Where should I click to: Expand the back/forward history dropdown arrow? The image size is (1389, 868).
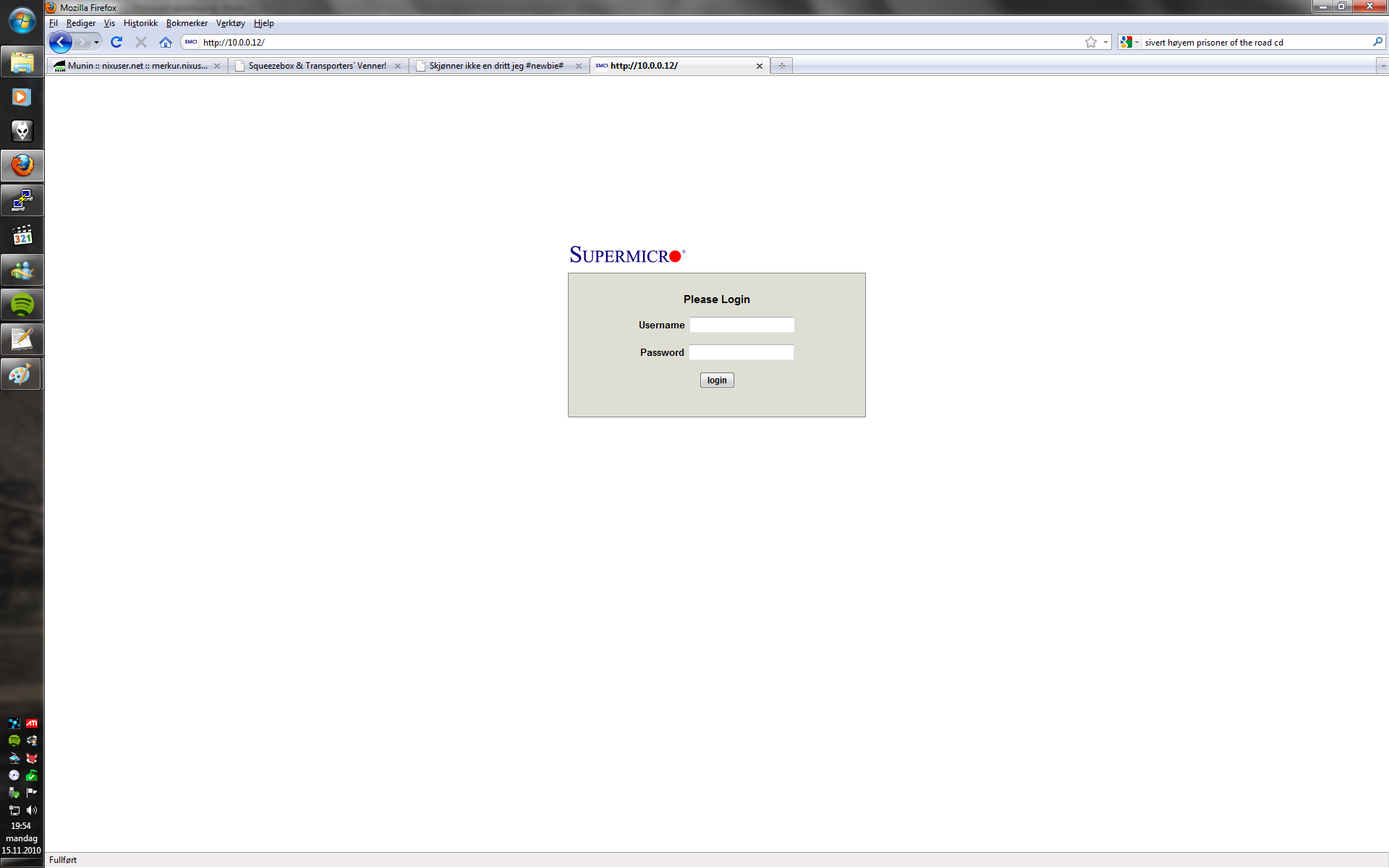tap(96, 43)
